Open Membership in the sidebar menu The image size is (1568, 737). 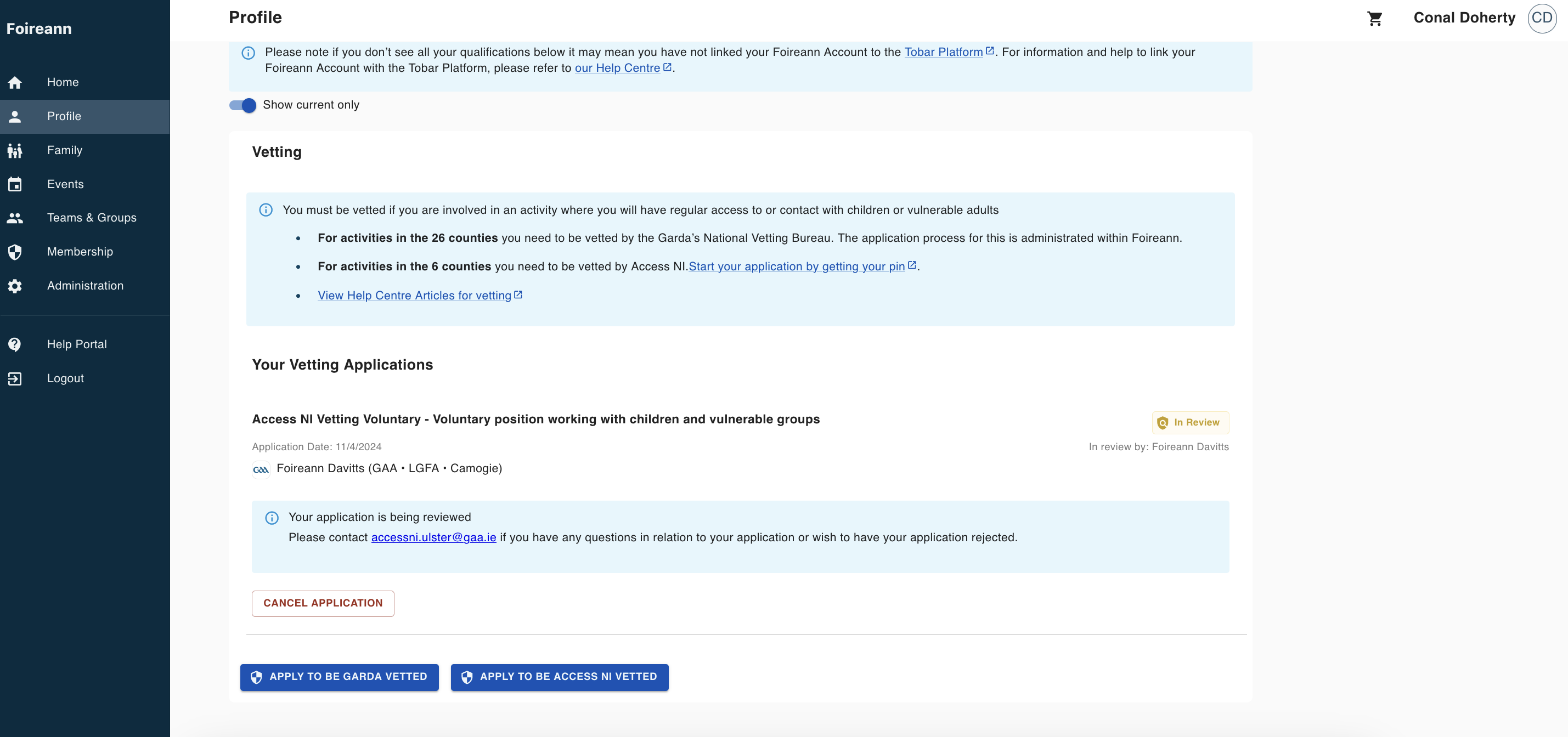coord(85,252)
